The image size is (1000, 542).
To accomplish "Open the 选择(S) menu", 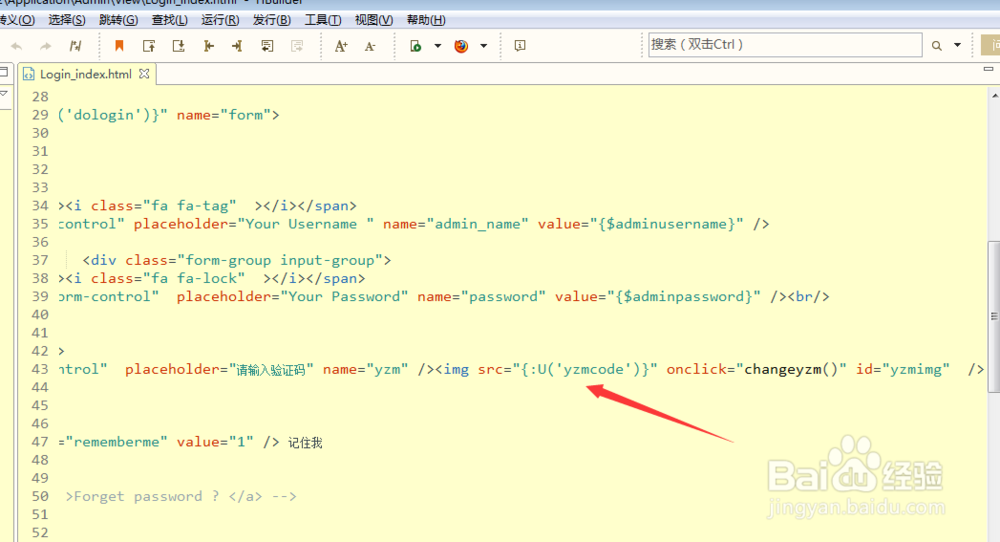I will (x=66, y=20).
